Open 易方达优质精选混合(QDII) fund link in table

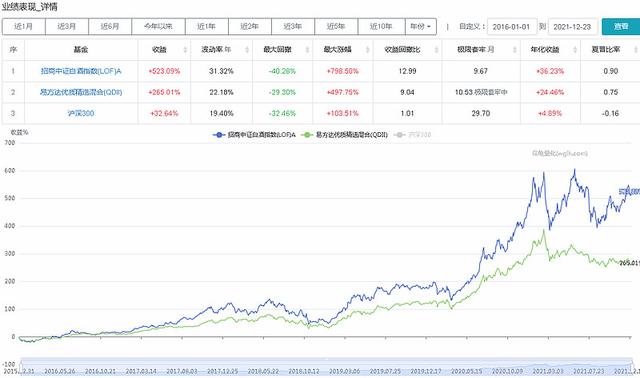[81, 92]
